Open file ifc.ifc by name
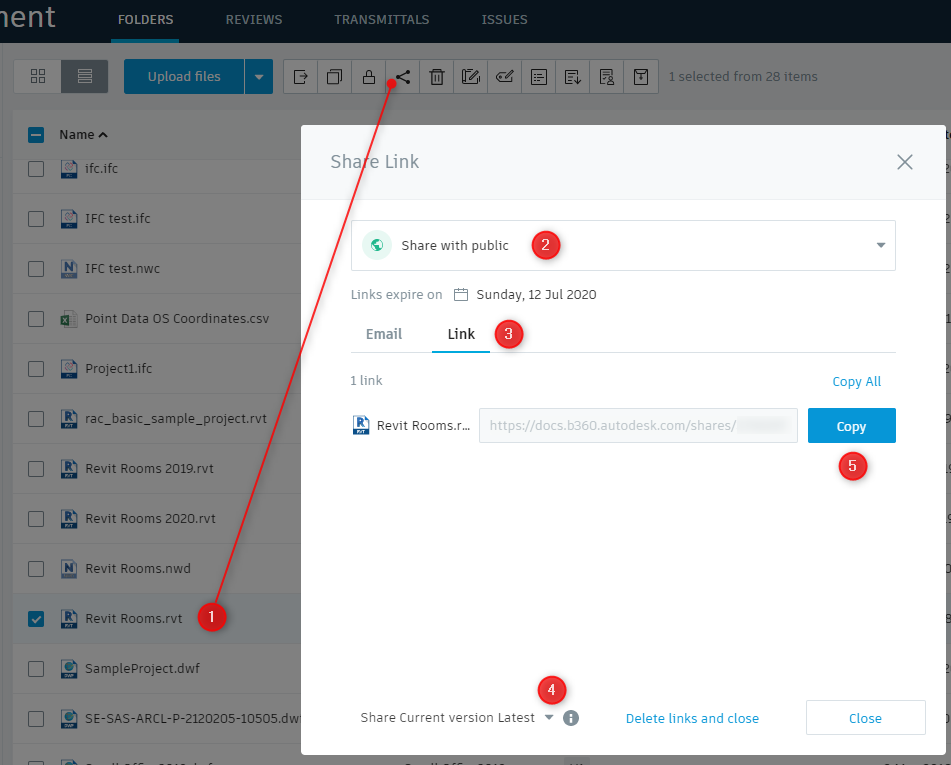The height and width of the screenshot is (765, 951). click(101, 169)
